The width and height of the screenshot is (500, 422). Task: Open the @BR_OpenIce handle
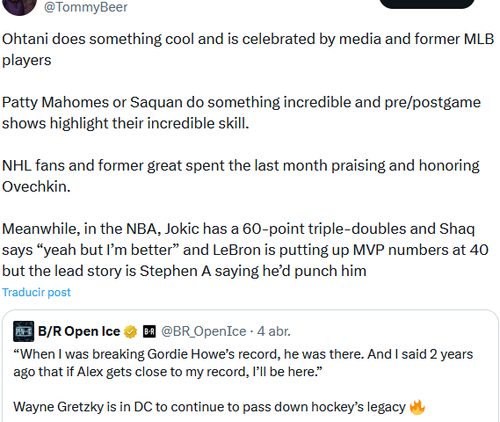pos(204,331)
